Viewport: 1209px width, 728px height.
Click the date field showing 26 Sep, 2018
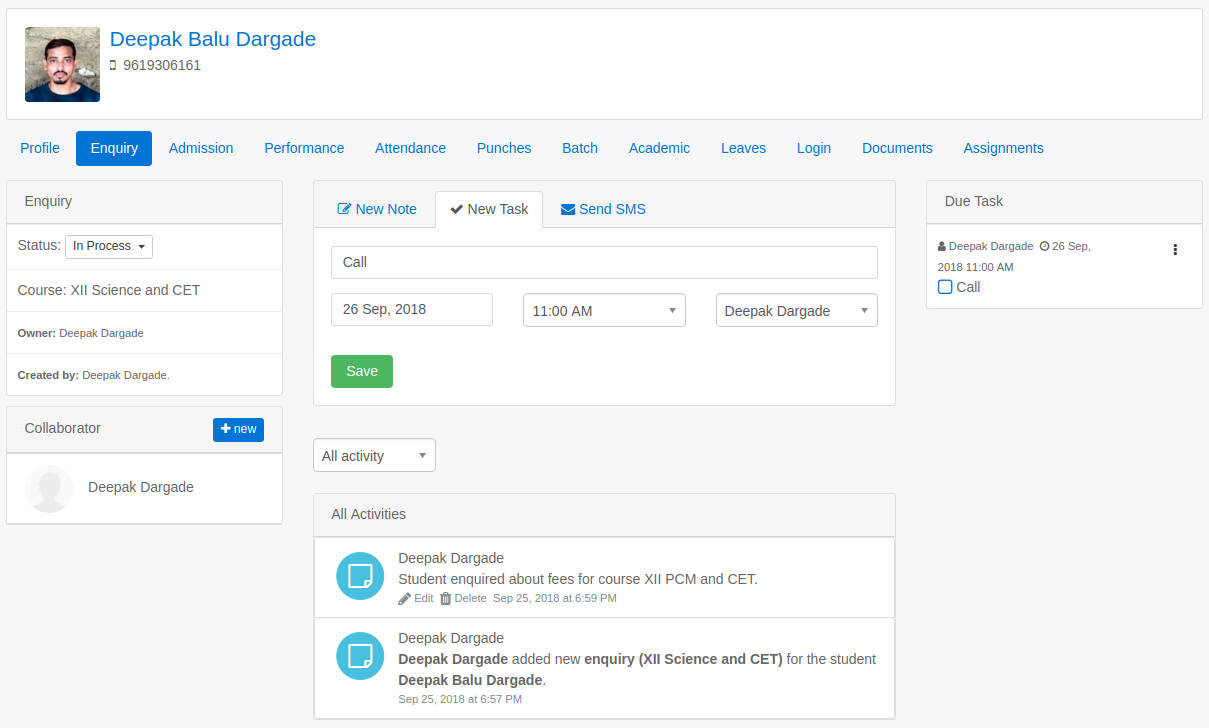(x=410, y=309)
